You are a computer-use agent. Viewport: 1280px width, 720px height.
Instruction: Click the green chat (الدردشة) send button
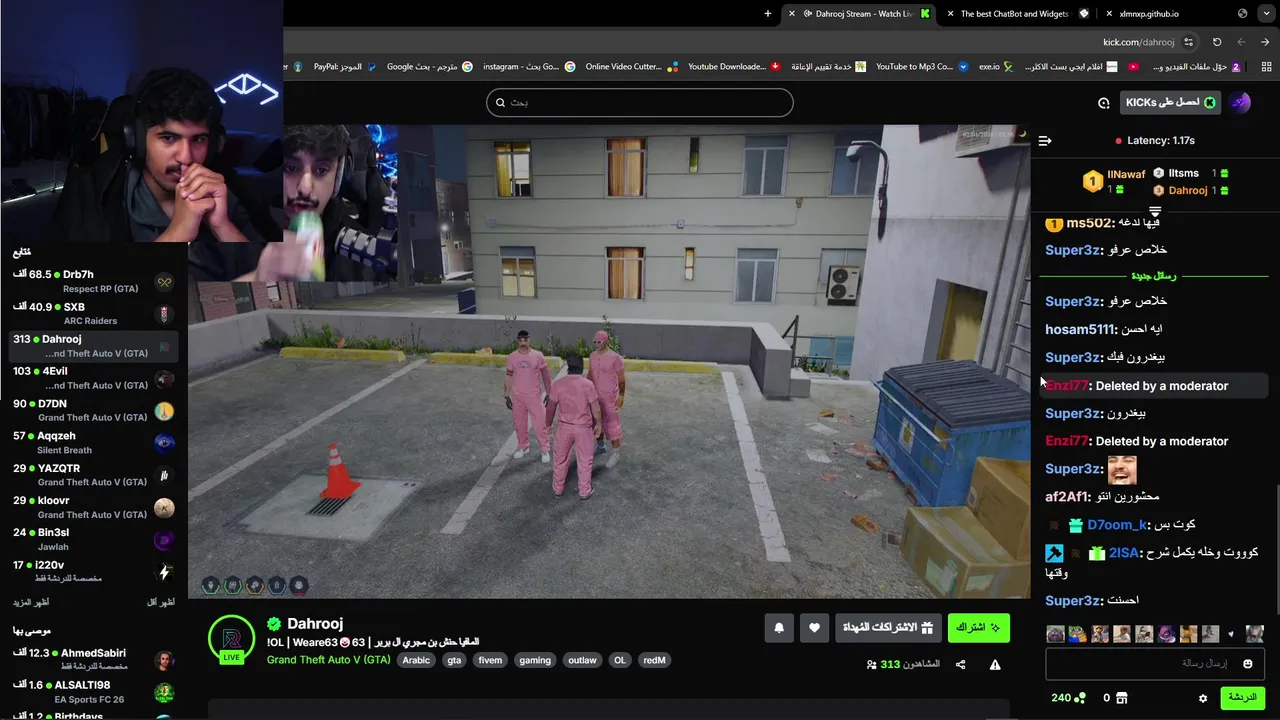[1242, 698]
